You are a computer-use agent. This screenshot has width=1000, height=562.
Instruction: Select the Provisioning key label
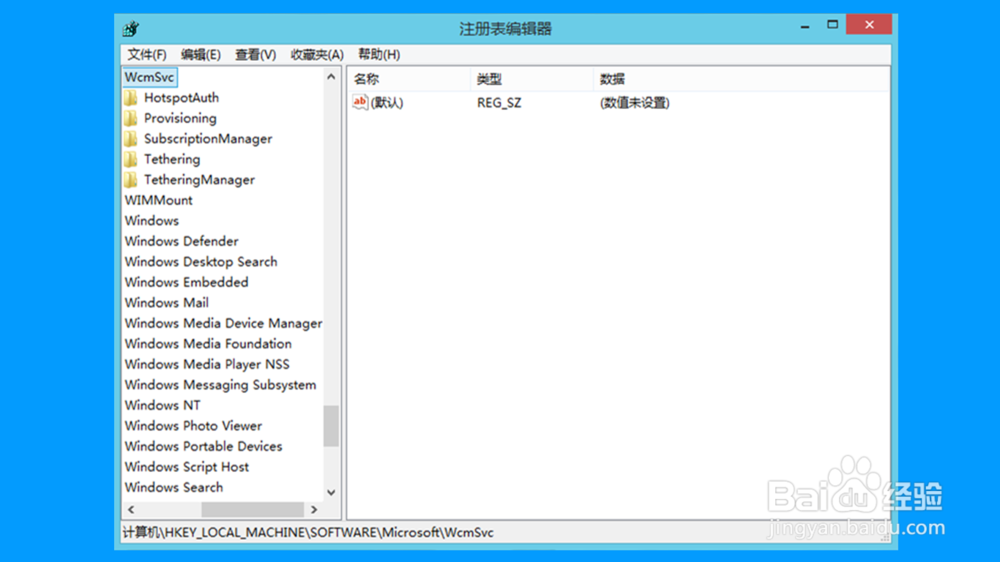coord(180,118)
